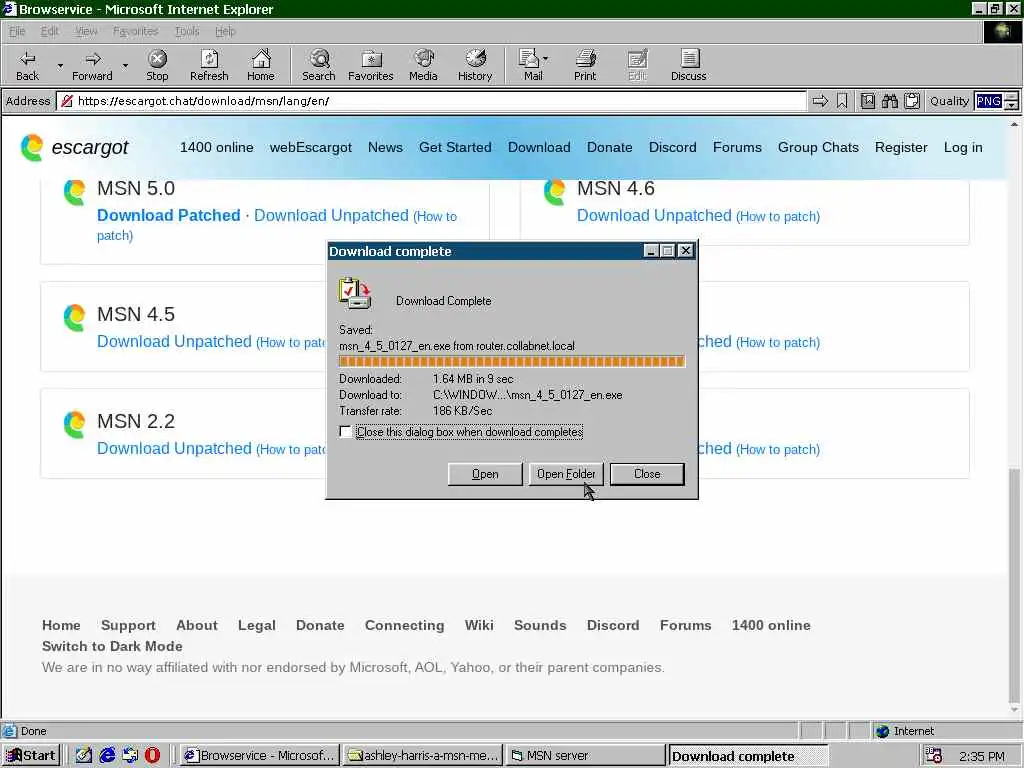Open the Help menu
1024x768 pixels.
pos(225,31)
